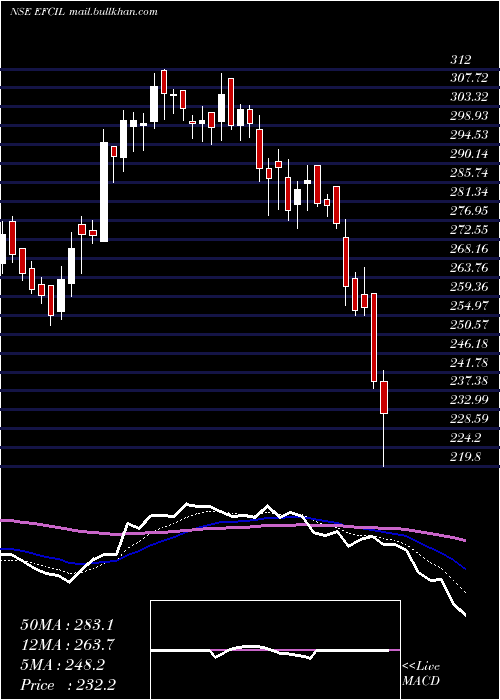Click the last red candle with long lower wick
The image size is (500, 700).
coord(384,418)
